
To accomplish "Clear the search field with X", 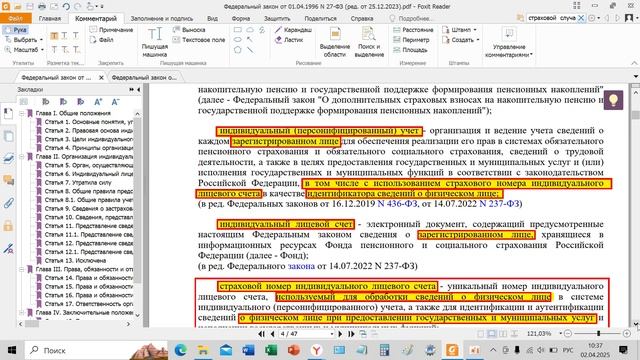I will tap(581, 18).
